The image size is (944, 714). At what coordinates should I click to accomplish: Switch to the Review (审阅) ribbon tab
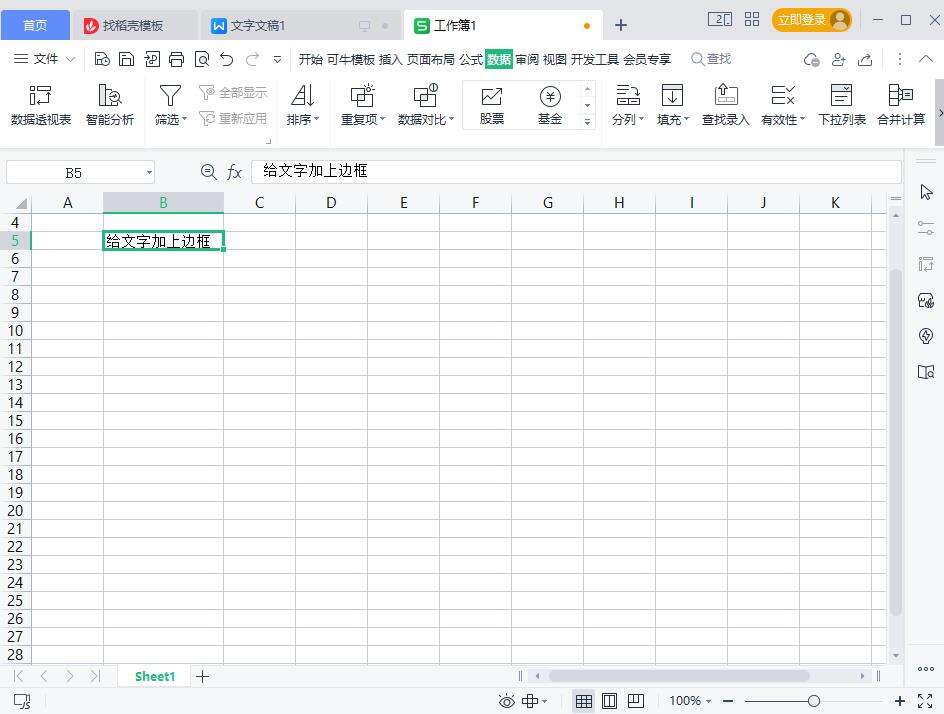point(527,59)
